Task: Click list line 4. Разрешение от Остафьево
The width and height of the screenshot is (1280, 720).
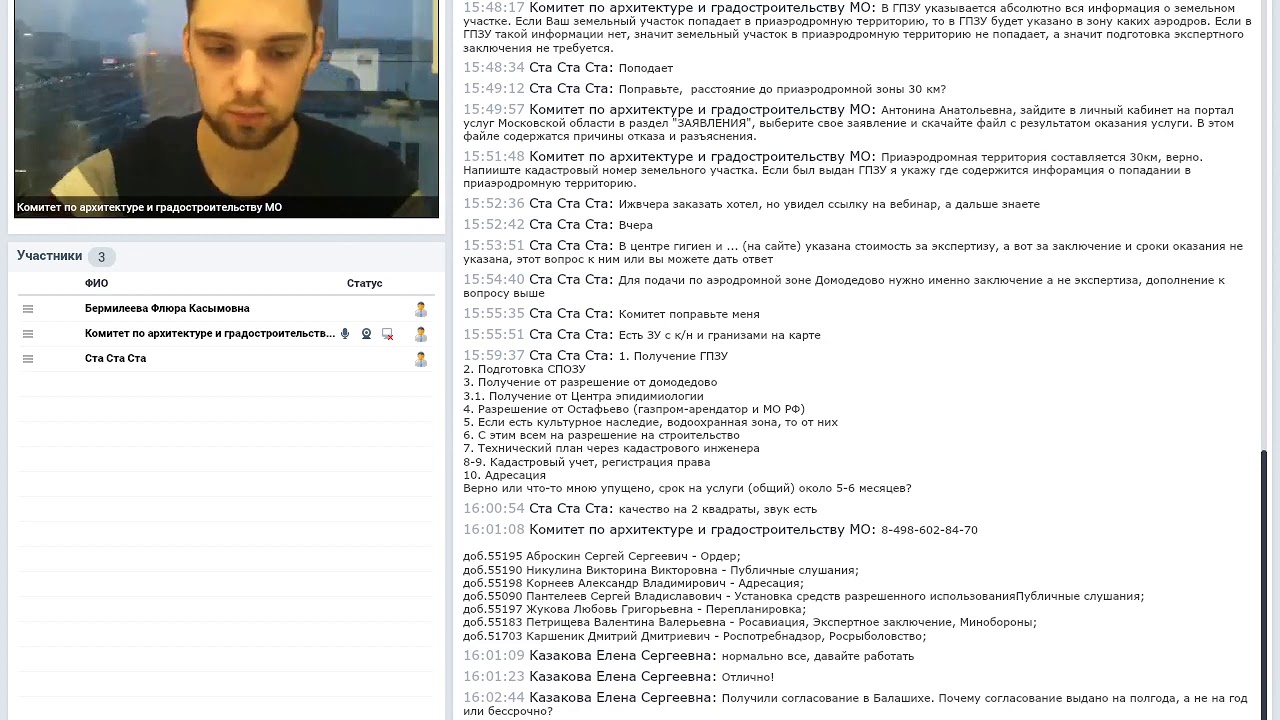Action: click(x=634, y=410)
